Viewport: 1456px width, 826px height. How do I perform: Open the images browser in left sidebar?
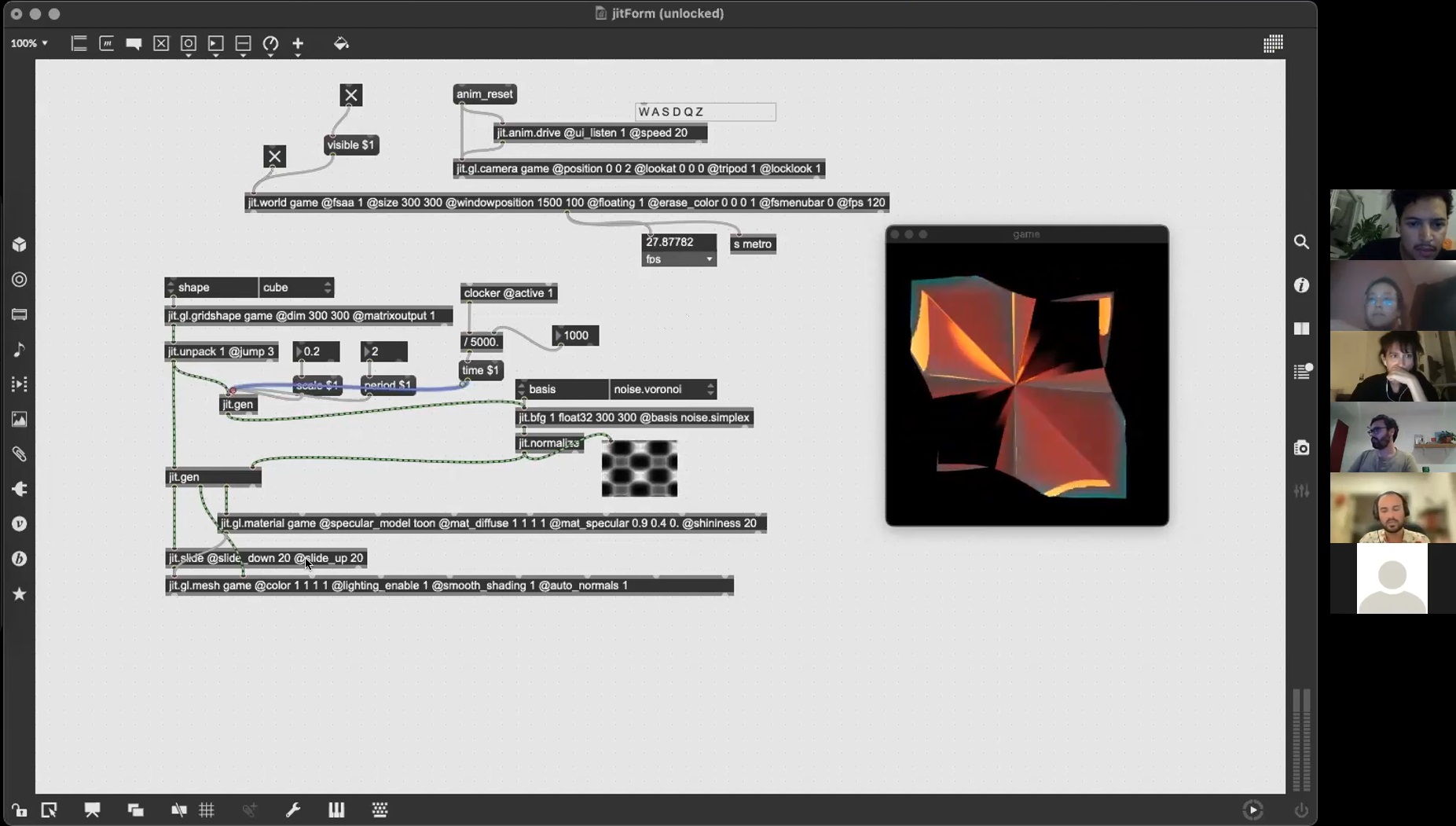(20, 420)
